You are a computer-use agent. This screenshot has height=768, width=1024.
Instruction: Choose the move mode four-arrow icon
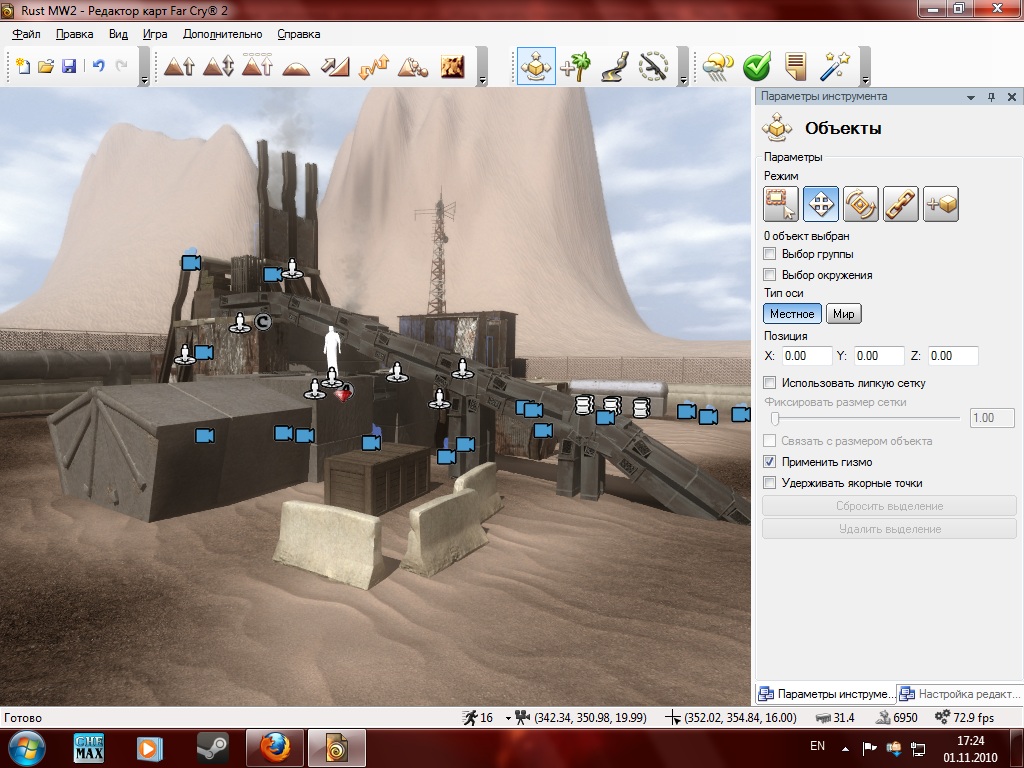click(821, 204)
